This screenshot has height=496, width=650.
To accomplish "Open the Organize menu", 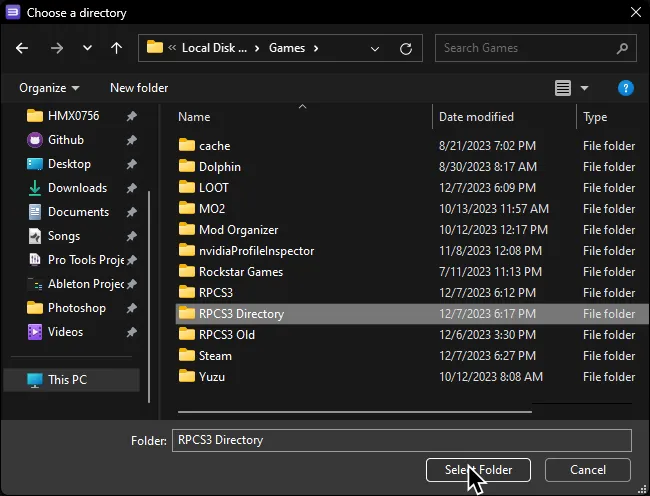I will 49,88.
